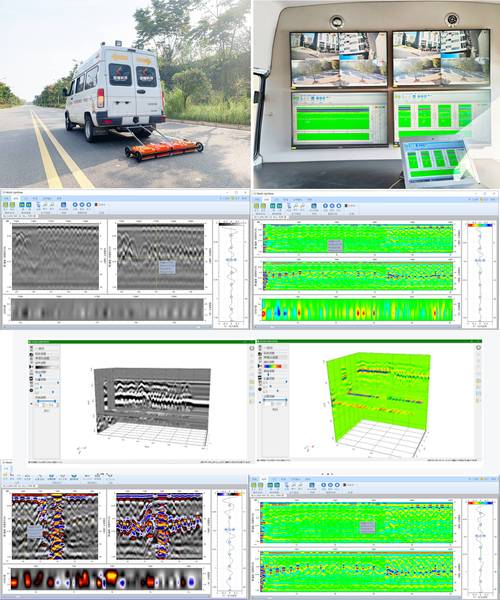Viewport: 500px width, 600px height.
Task: Click the first green icon in the grayscale radargram window toolbar
Action: tap(5, 205)
